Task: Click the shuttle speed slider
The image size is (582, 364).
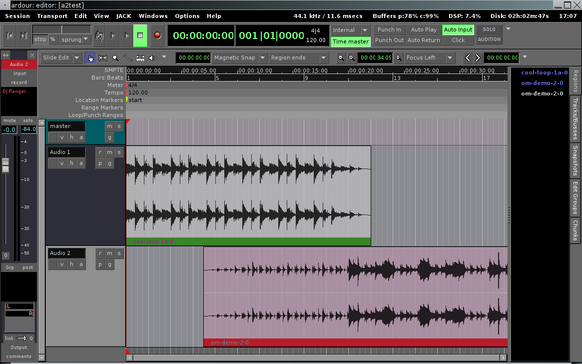Action: pyautogui.click(x=62, y=29)
